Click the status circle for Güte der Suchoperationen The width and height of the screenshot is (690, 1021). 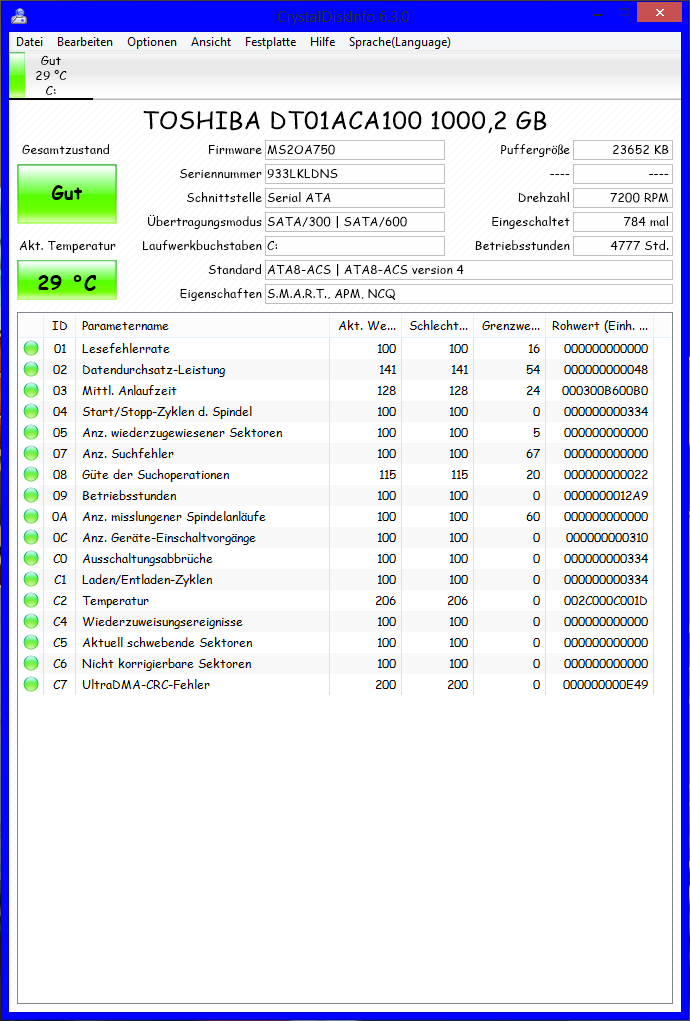coord(31,475)
